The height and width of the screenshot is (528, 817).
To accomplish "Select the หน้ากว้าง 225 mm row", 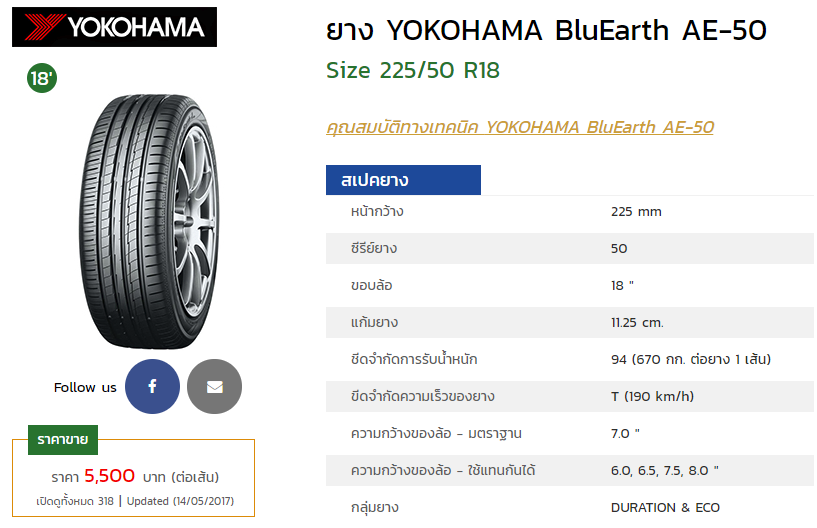I will point(570,211).
